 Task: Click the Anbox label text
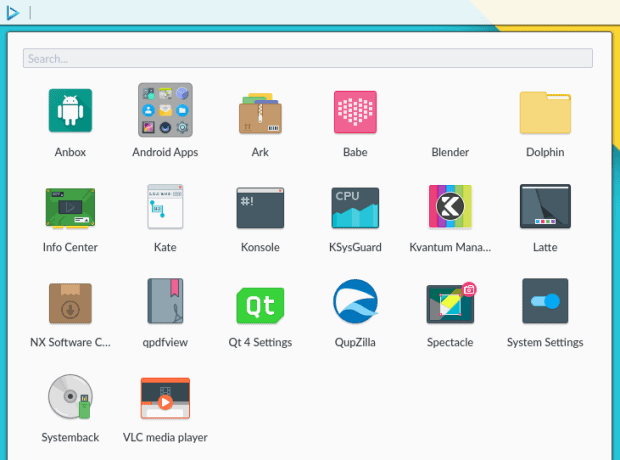pos(70,152)
